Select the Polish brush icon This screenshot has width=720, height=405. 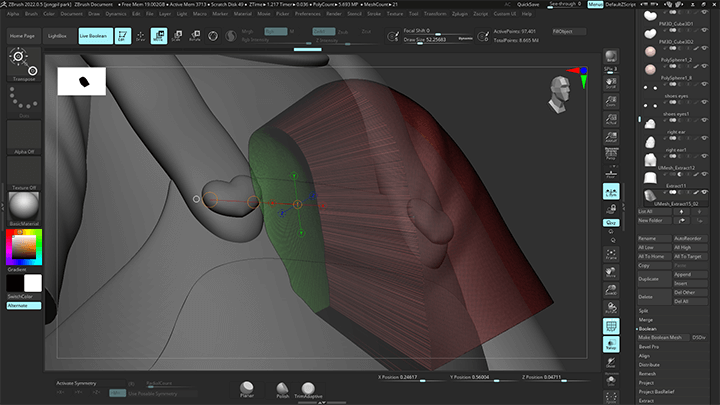[x=282, y=390]
